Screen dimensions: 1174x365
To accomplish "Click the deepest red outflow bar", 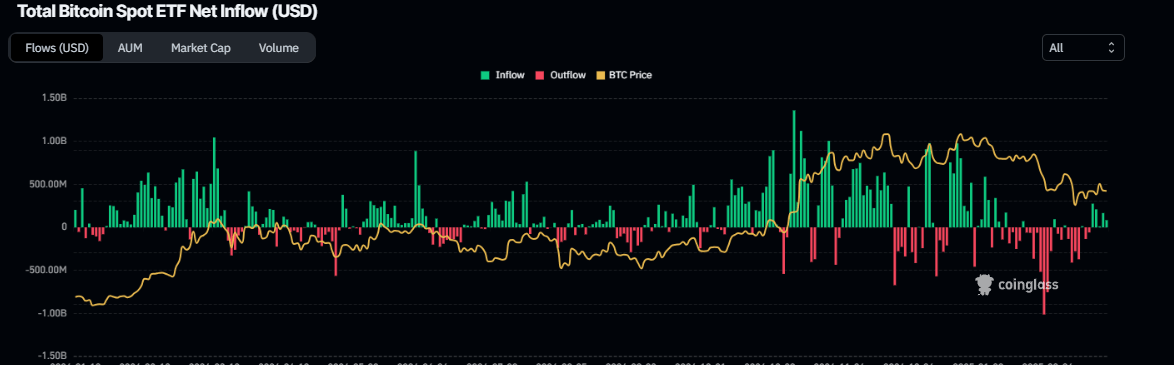I will pos(1044,271).
